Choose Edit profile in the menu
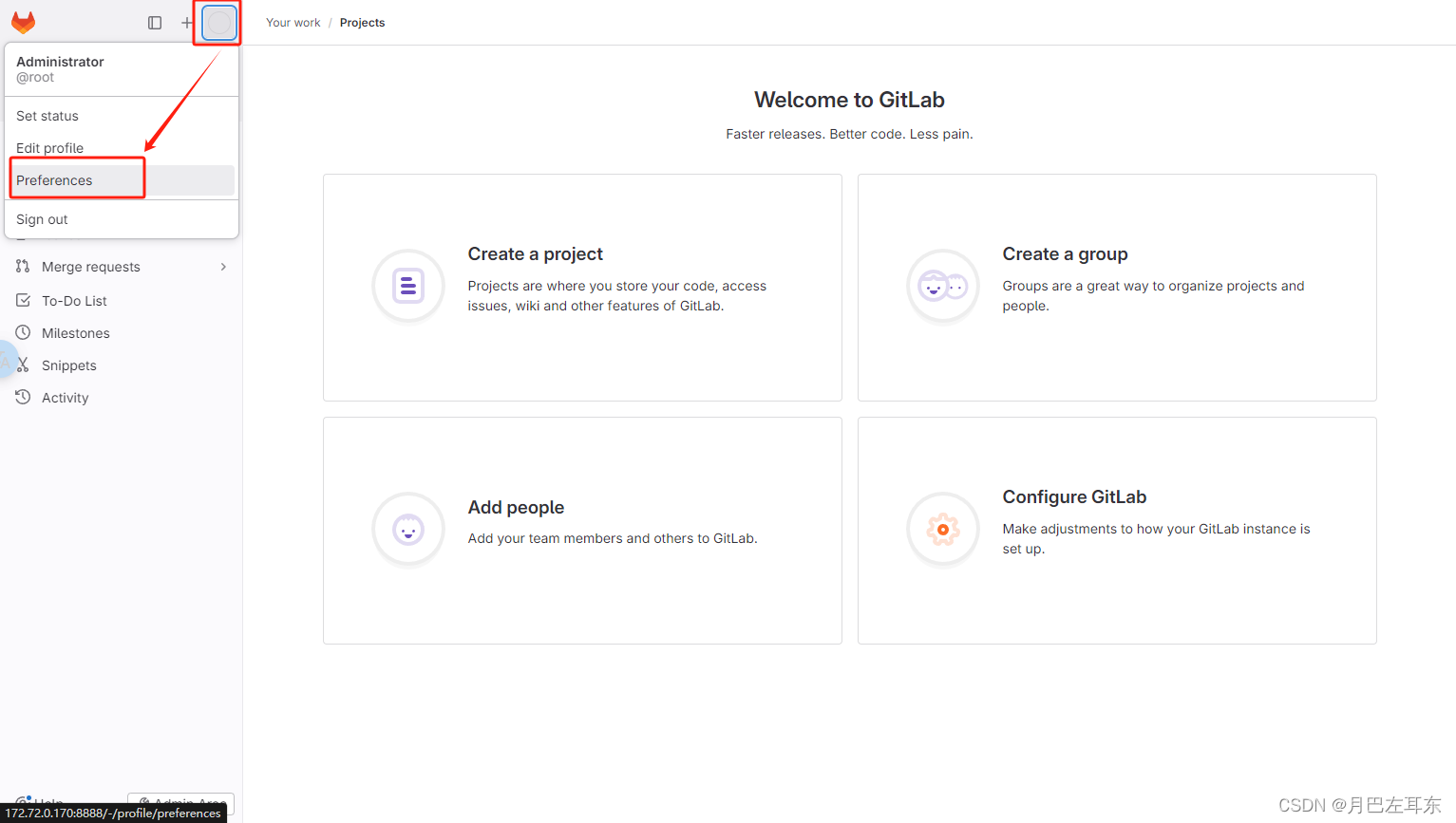This screenshot has height=823, width=1456. click(50, 148)
